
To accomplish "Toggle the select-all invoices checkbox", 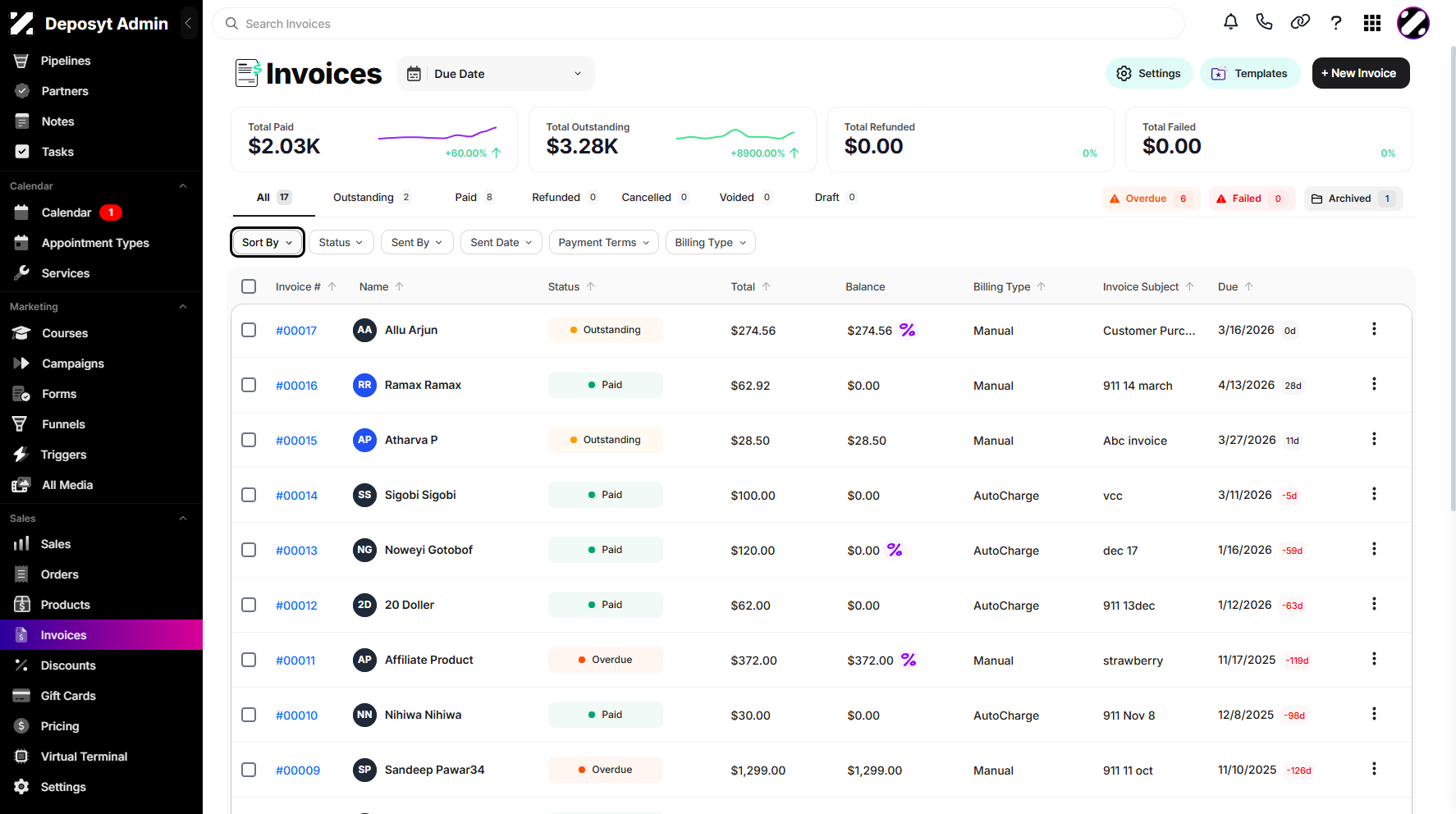I will tap(249, 286).
